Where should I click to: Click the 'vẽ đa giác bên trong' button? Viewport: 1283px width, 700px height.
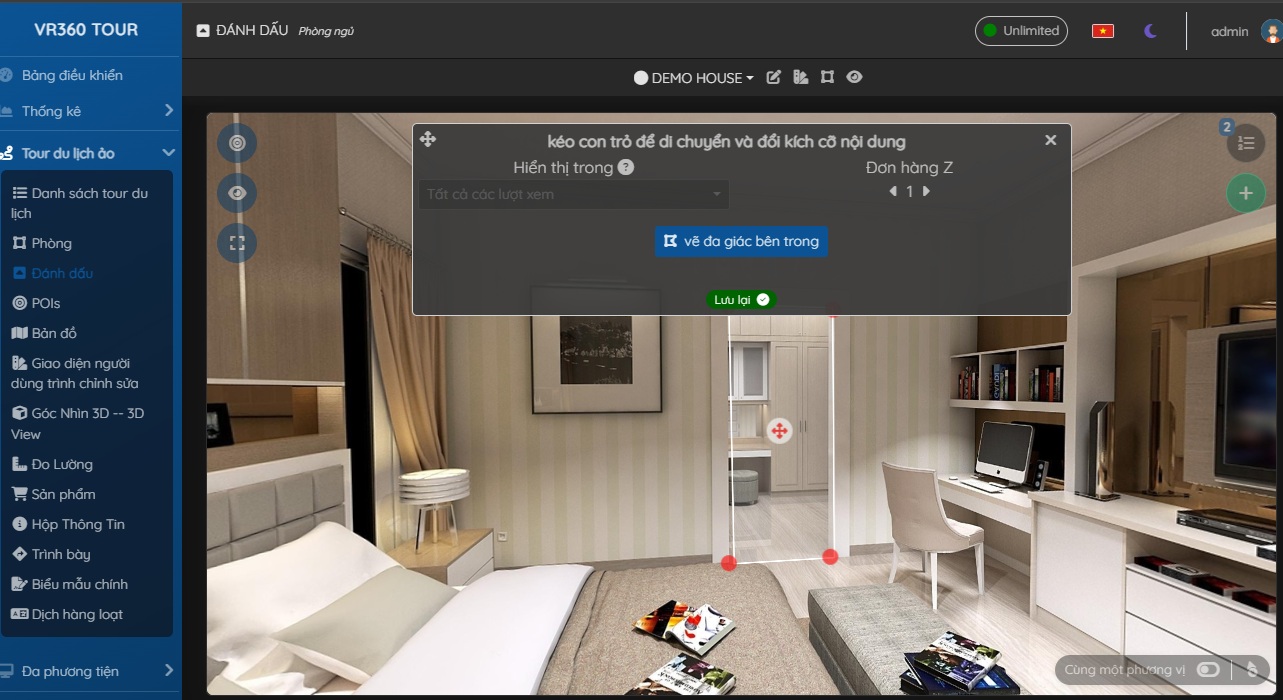(741, 241)
